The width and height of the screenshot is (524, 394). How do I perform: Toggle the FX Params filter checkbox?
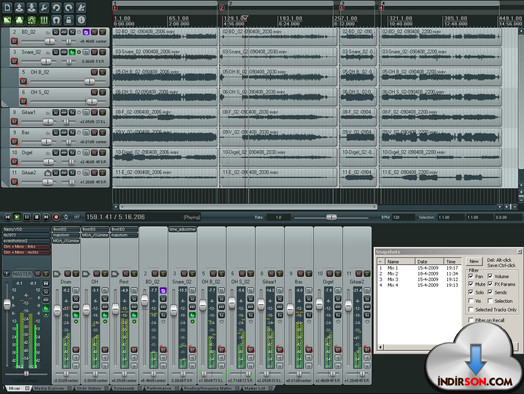(490, 284)
